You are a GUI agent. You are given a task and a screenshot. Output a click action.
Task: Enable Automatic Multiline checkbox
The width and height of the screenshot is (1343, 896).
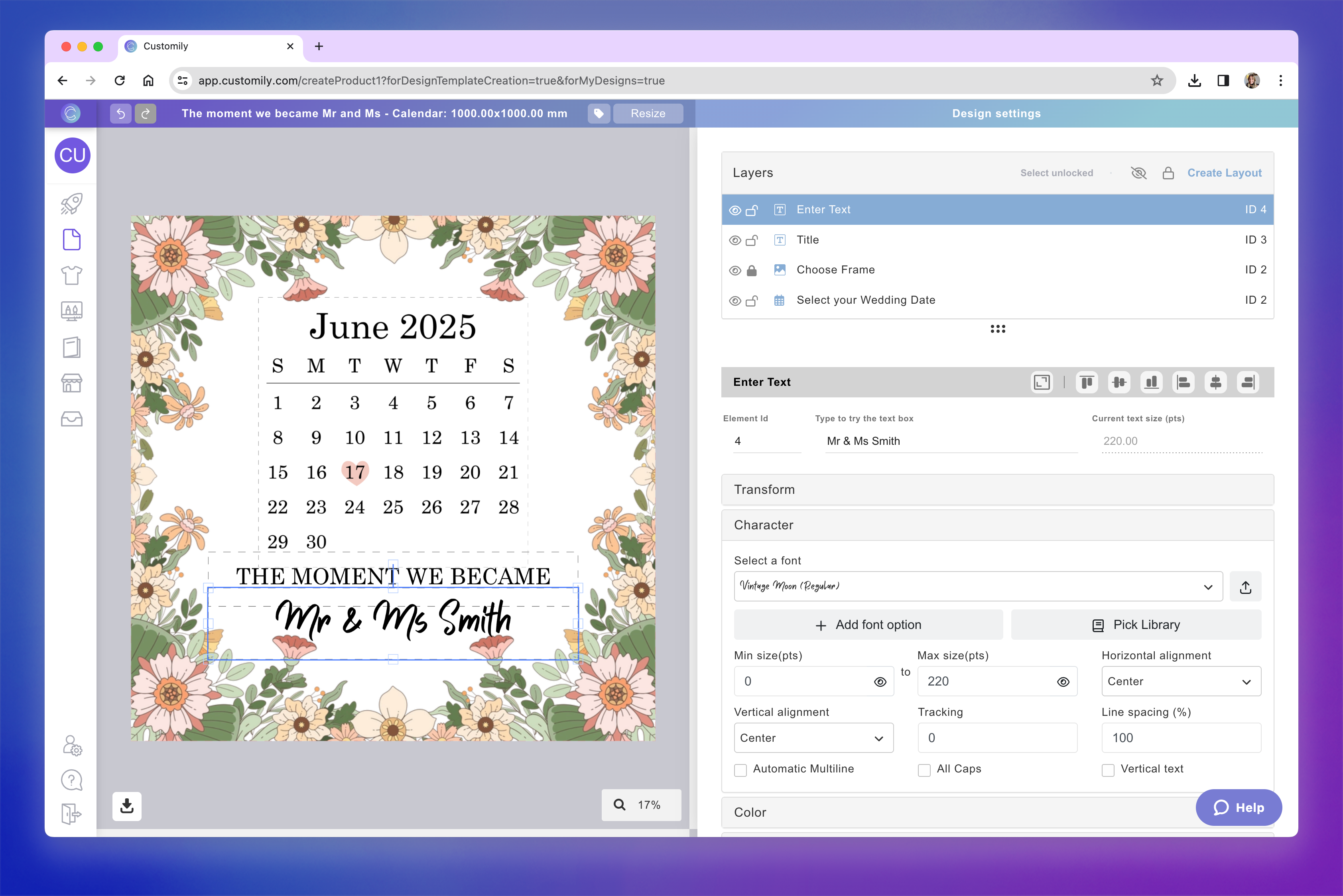[x=740, y=770]
